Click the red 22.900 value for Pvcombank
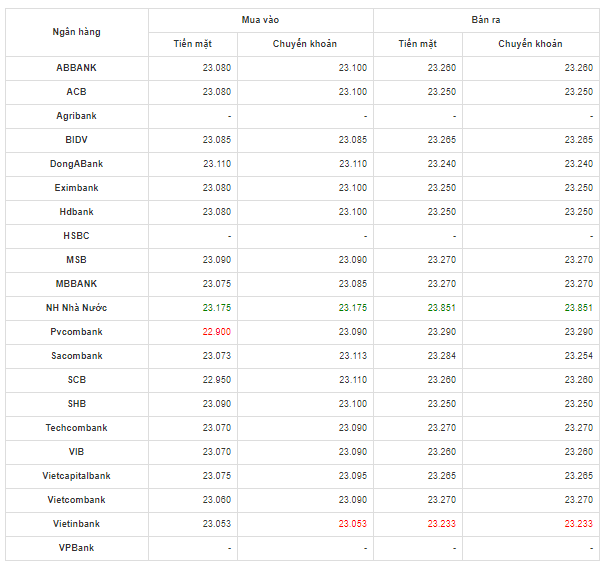 216,332
